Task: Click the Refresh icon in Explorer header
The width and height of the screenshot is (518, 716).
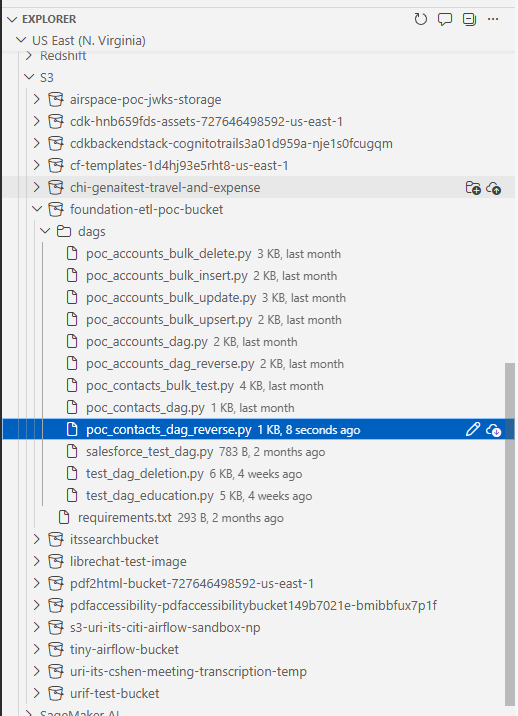Action: pos(420,19)
